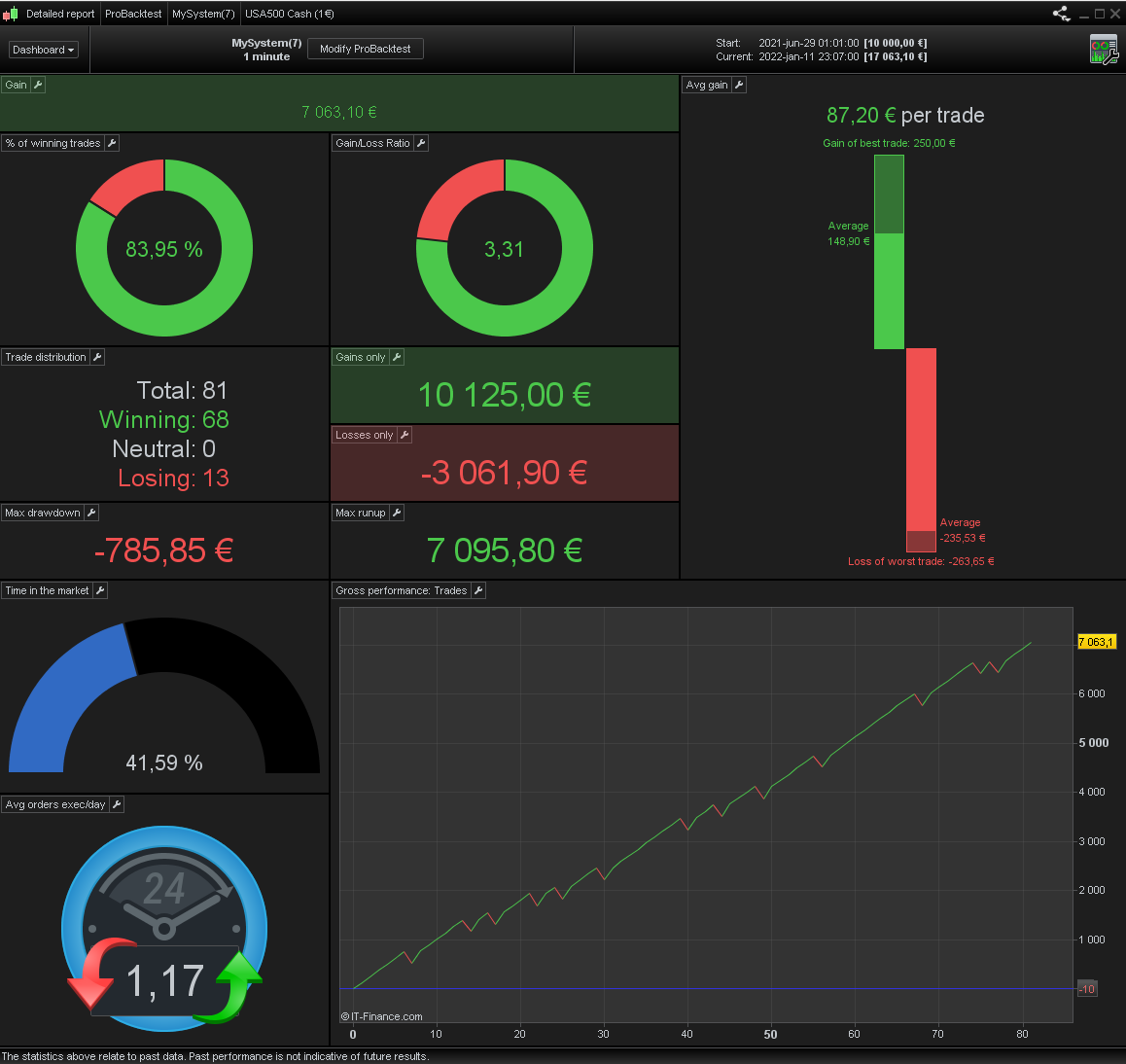Click Gain of best trade: 250,00 € text

pos(889,143)
